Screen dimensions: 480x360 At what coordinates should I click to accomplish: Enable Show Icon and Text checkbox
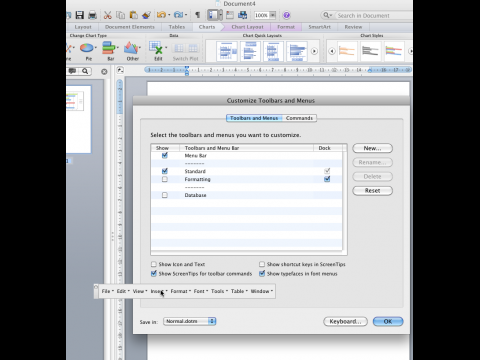tap(154, 264)
